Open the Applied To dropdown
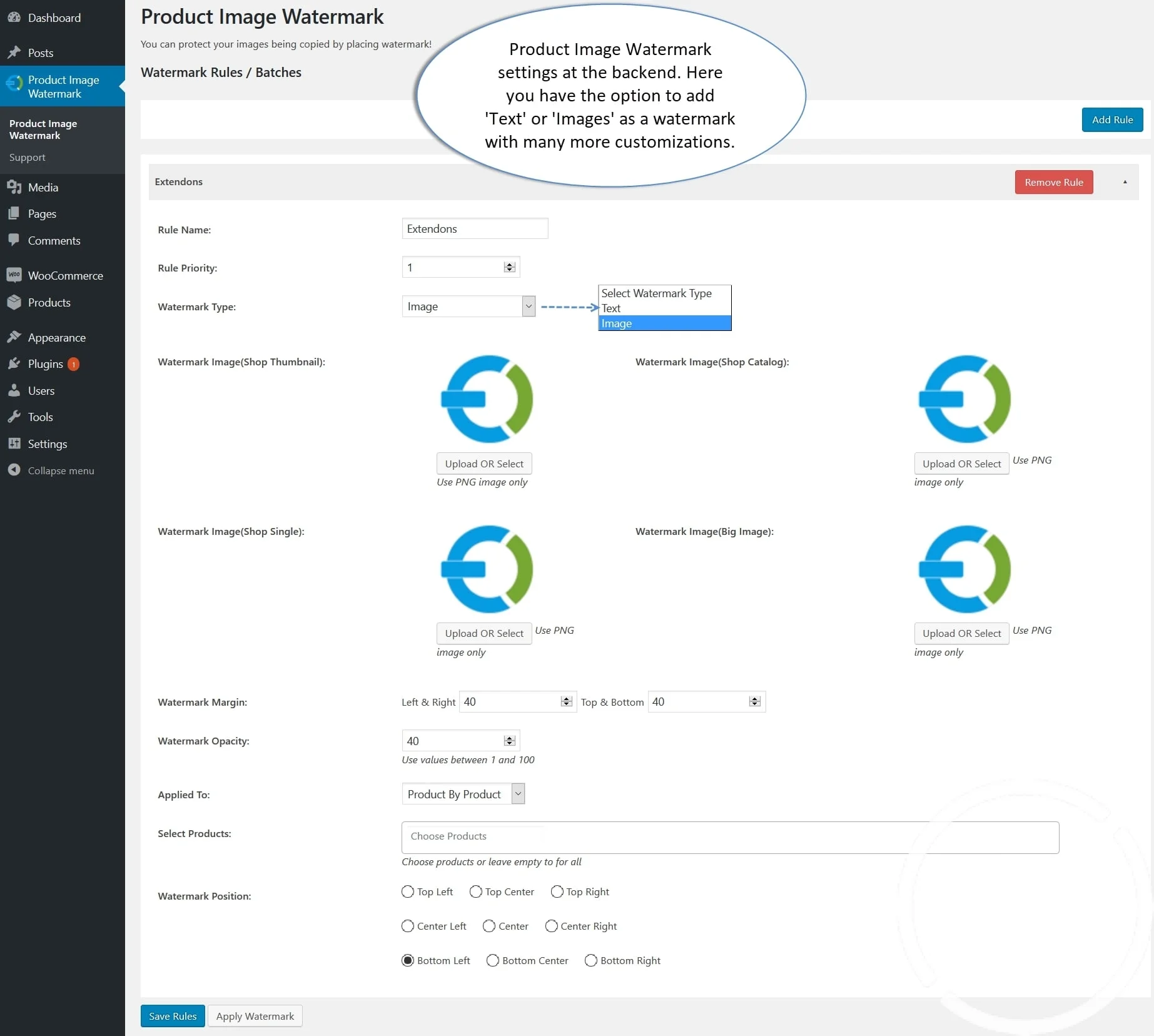The width and height of the screenshot is (1154, 1036). 463,794
